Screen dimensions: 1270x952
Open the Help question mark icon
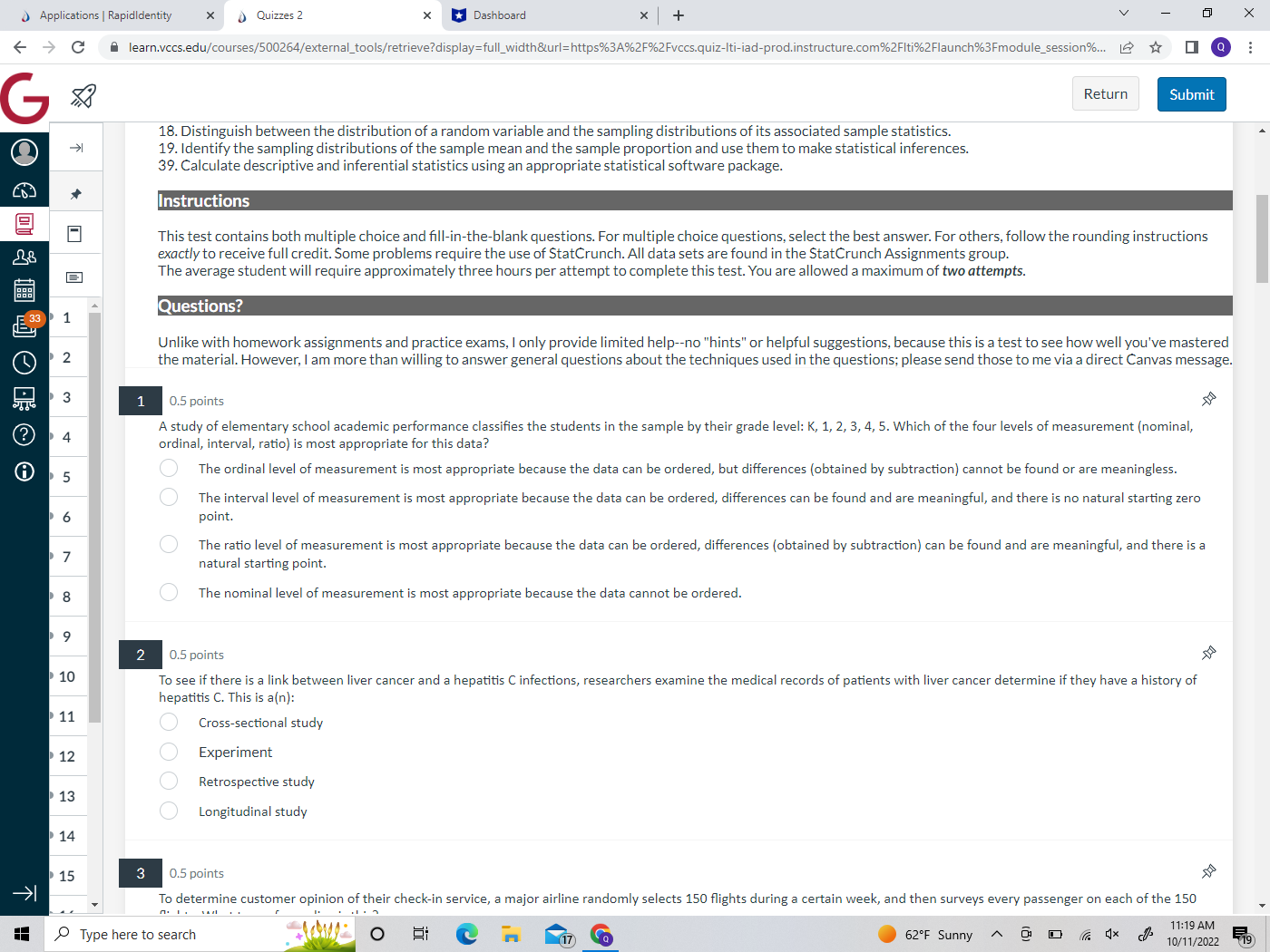coord(24,434)
